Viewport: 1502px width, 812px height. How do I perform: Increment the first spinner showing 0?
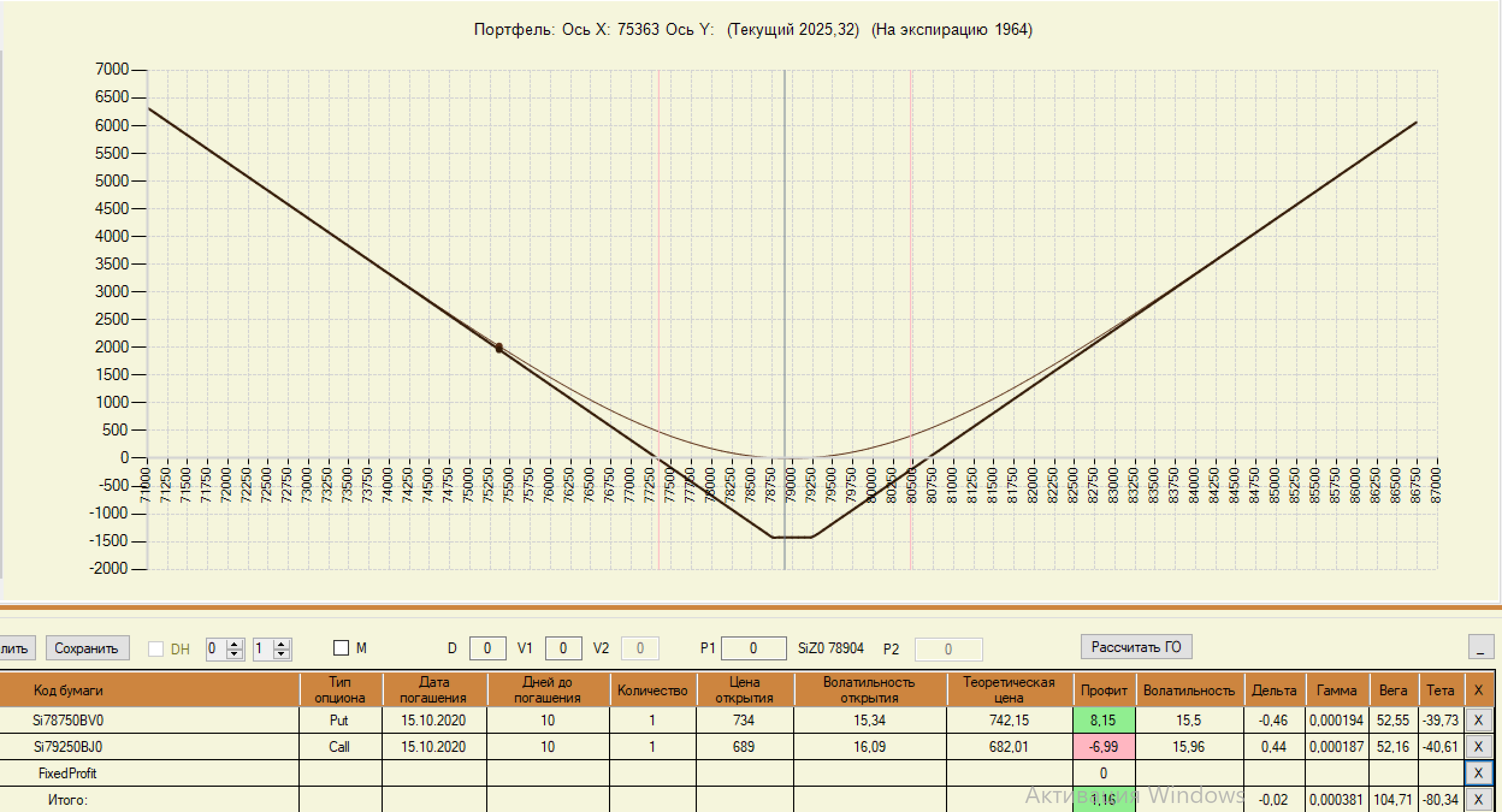(x=235, y=644)
